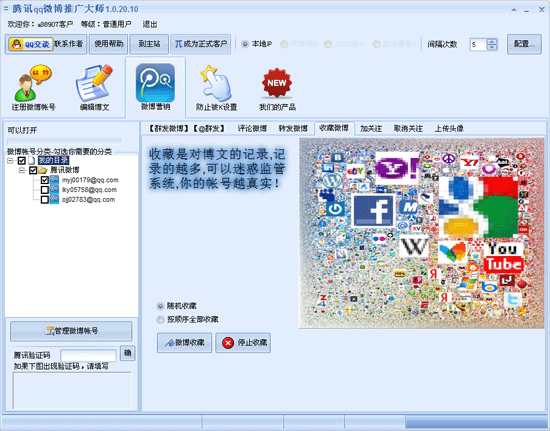Open the 取消关注 tab
This screenshot has width=550, height=431.
(408, 128)
